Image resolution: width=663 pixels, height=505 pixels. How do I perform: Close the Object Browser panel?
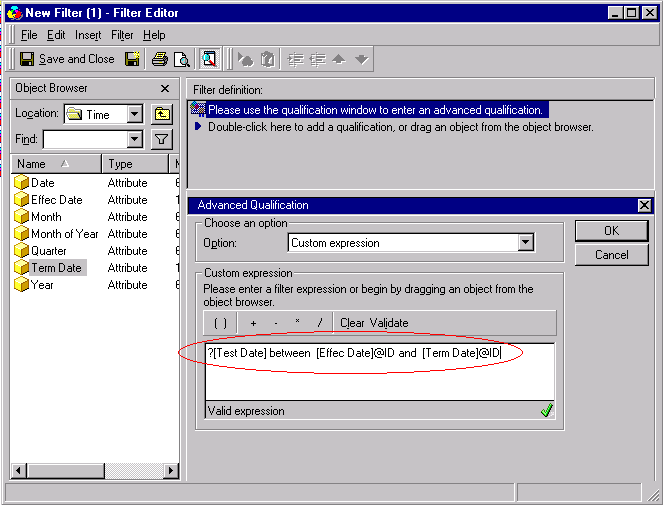[x=165, y=88]
